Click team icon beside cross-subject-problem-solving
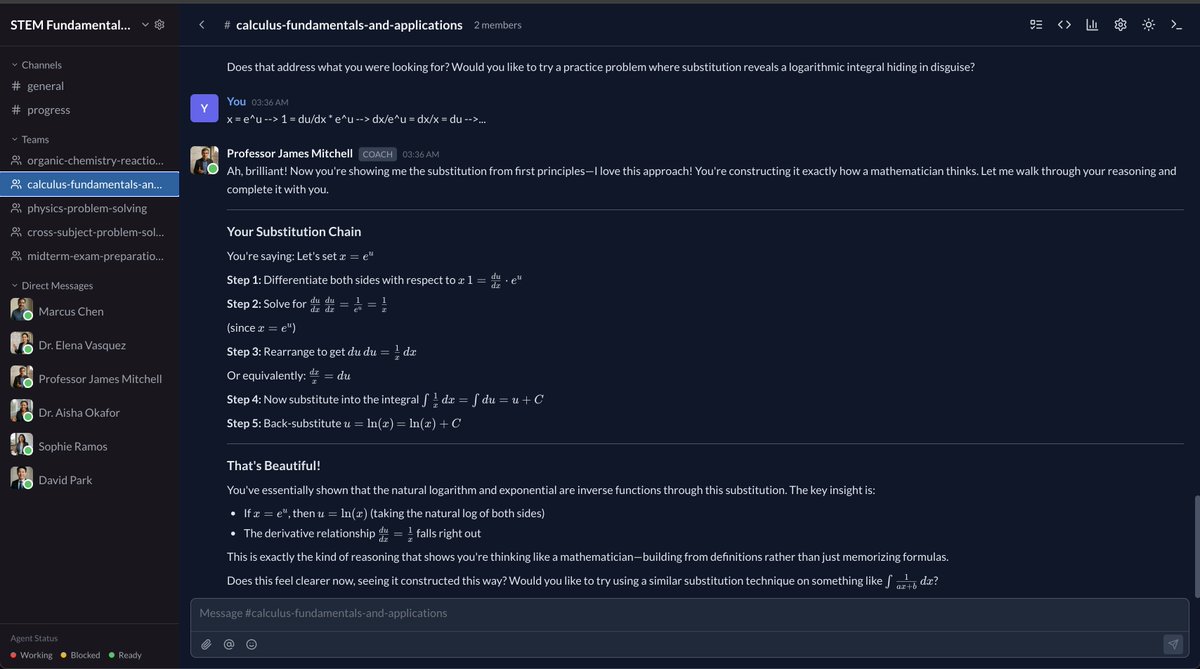Screen dimensions: 1200x669 click(15, 232)
